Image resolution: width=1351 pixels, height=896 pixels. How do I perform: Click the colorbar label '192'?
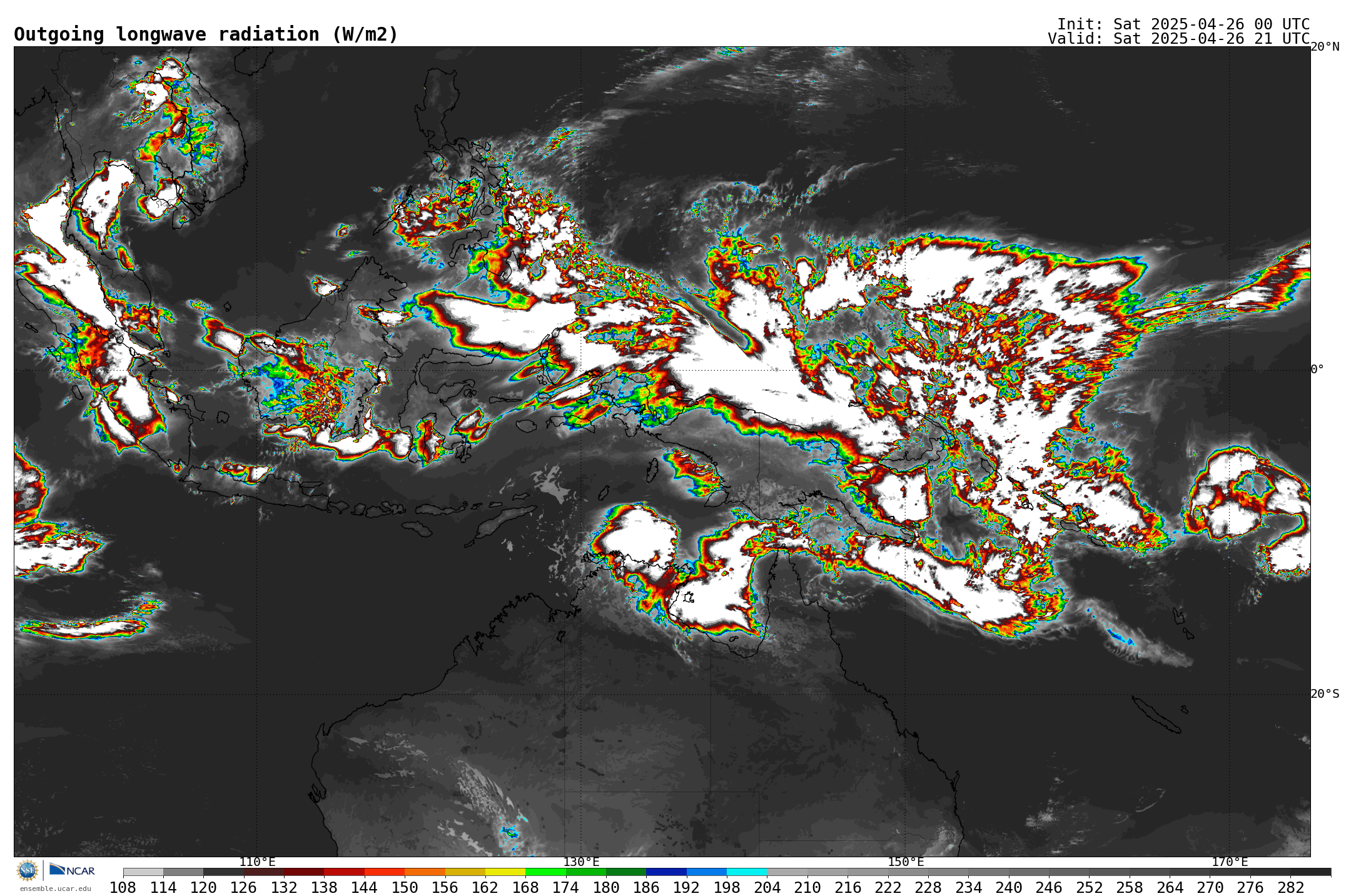pyautogui.click(x=687, y=888)
